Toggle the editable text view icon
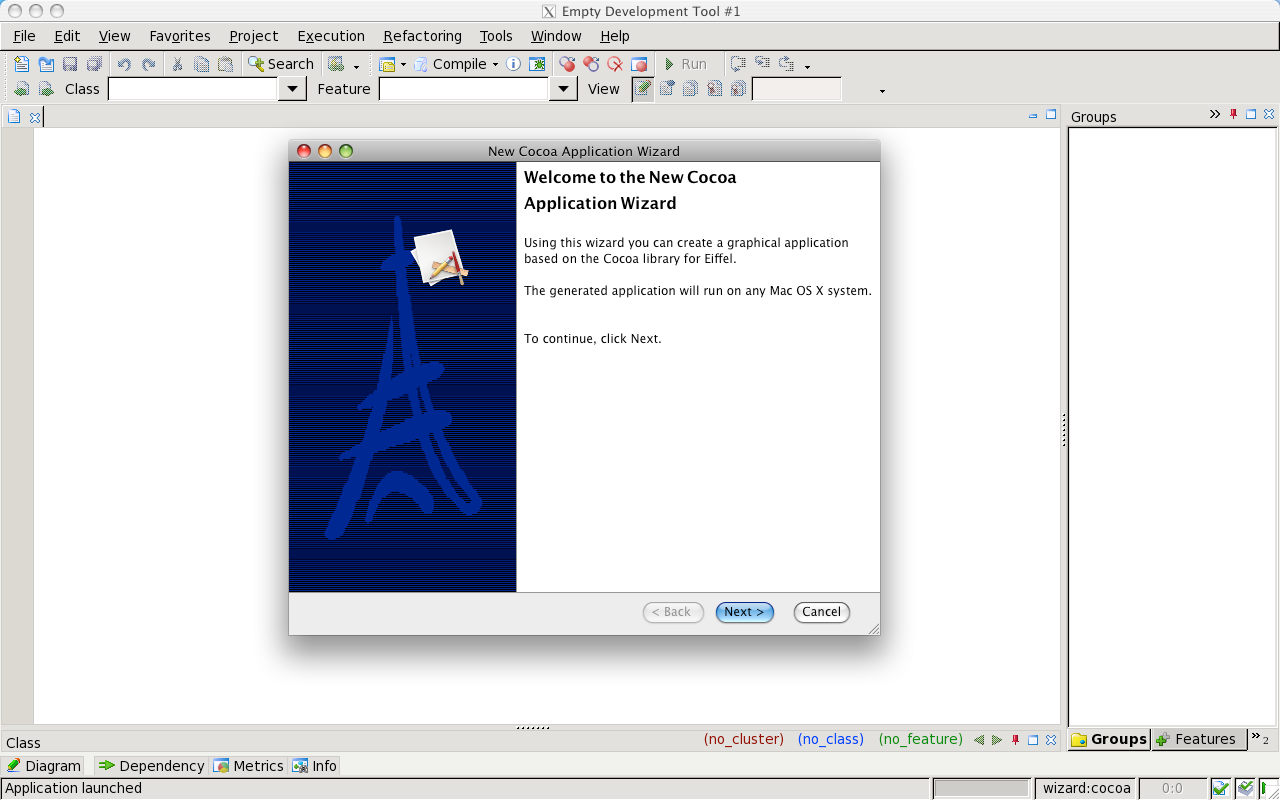 click(x=643, y=89)
